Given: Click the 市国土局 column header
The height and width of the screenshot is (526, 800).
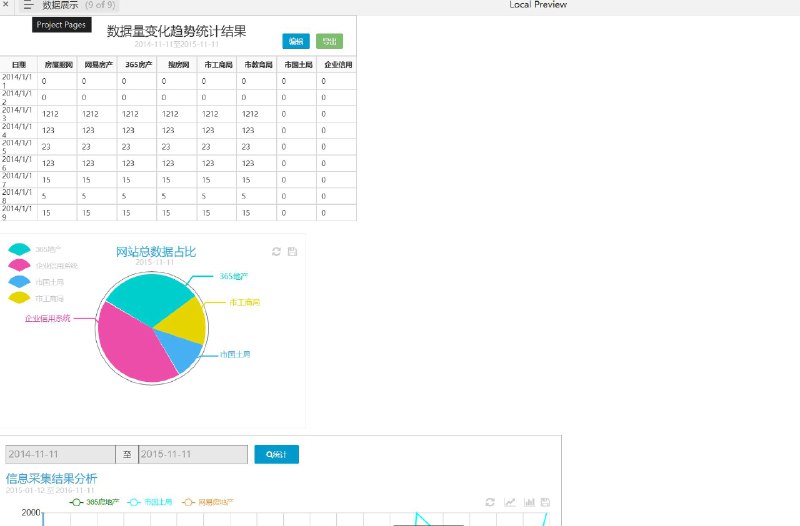Looking at the screenshot, I should coord(298,65).
